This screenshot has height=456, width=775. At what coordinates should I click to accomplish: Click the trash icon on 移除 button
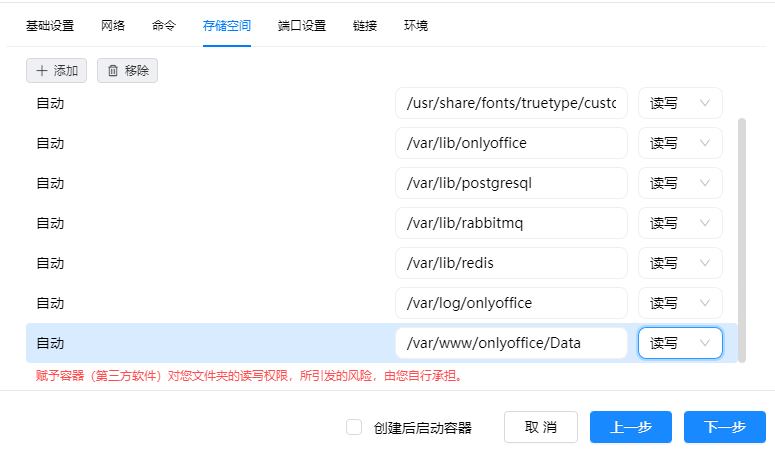113,71
